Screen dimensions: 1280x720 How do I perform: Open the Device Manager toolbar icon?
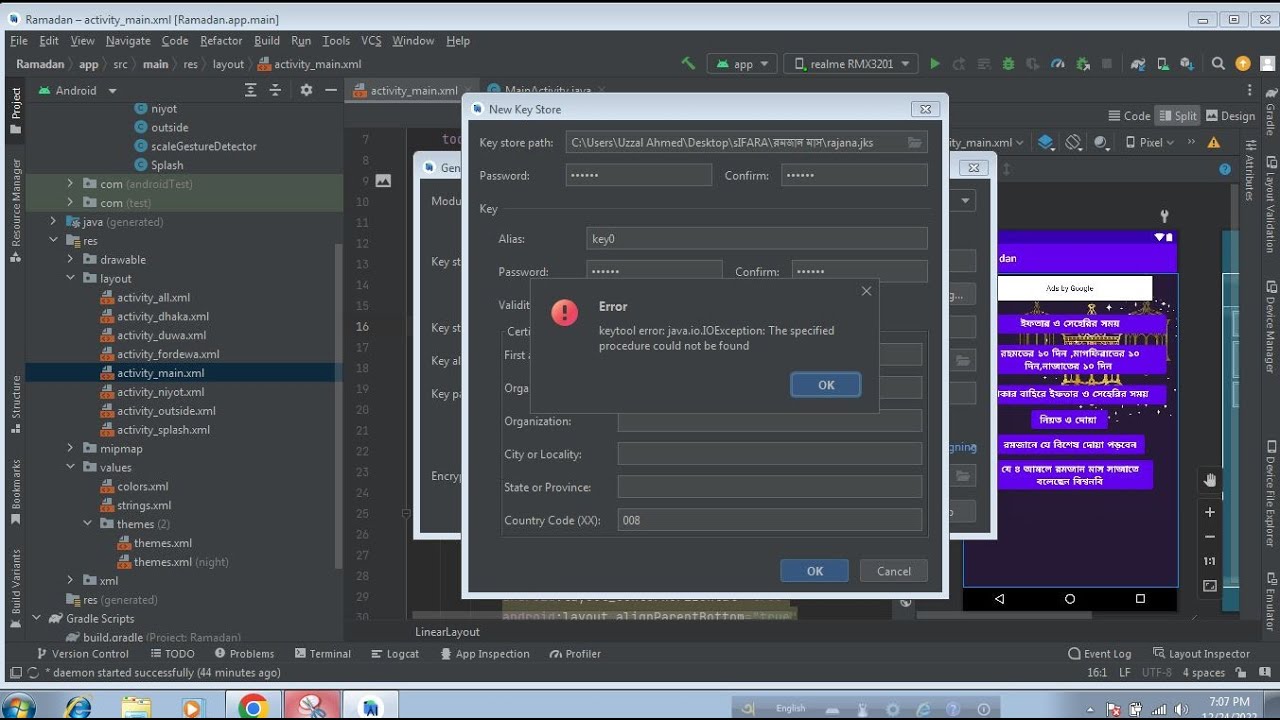(x=1163, y=64)
